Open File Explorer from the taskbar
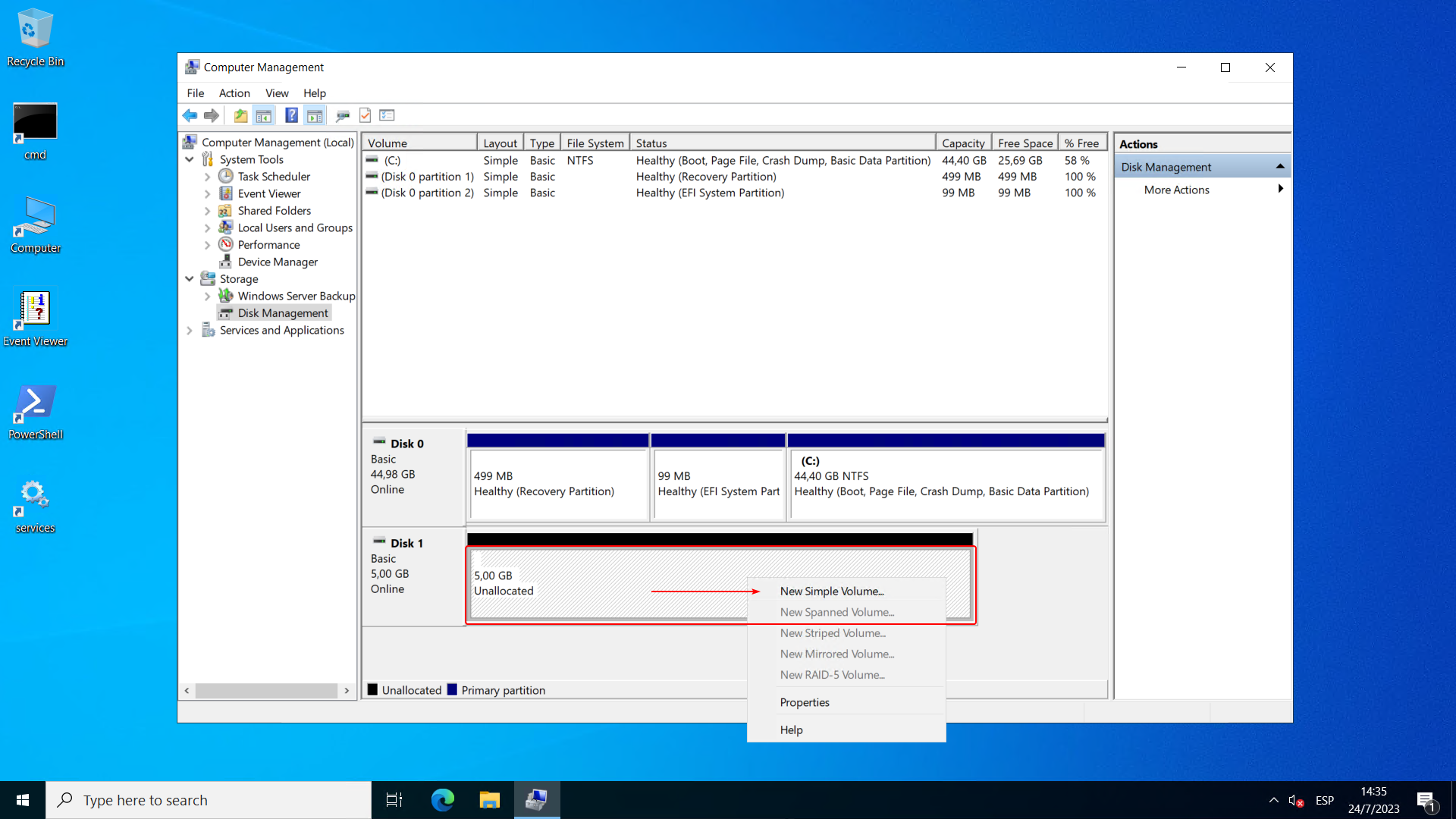This screenshot has height=819, width=1456. click(490, 800)
